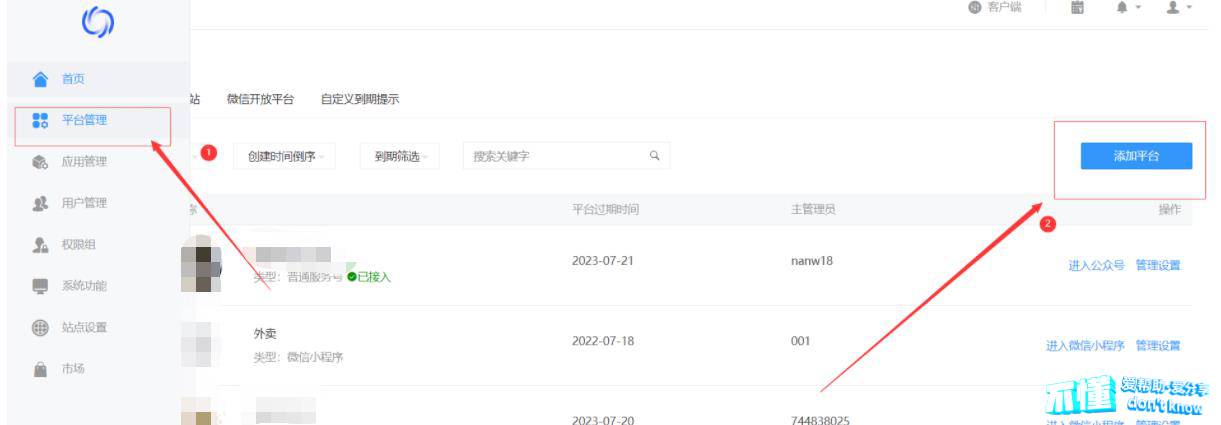This screenshot has width=1221, height=425.
Task: Click 进入公众号 link for nanw18
Action: coord(1096,265)
